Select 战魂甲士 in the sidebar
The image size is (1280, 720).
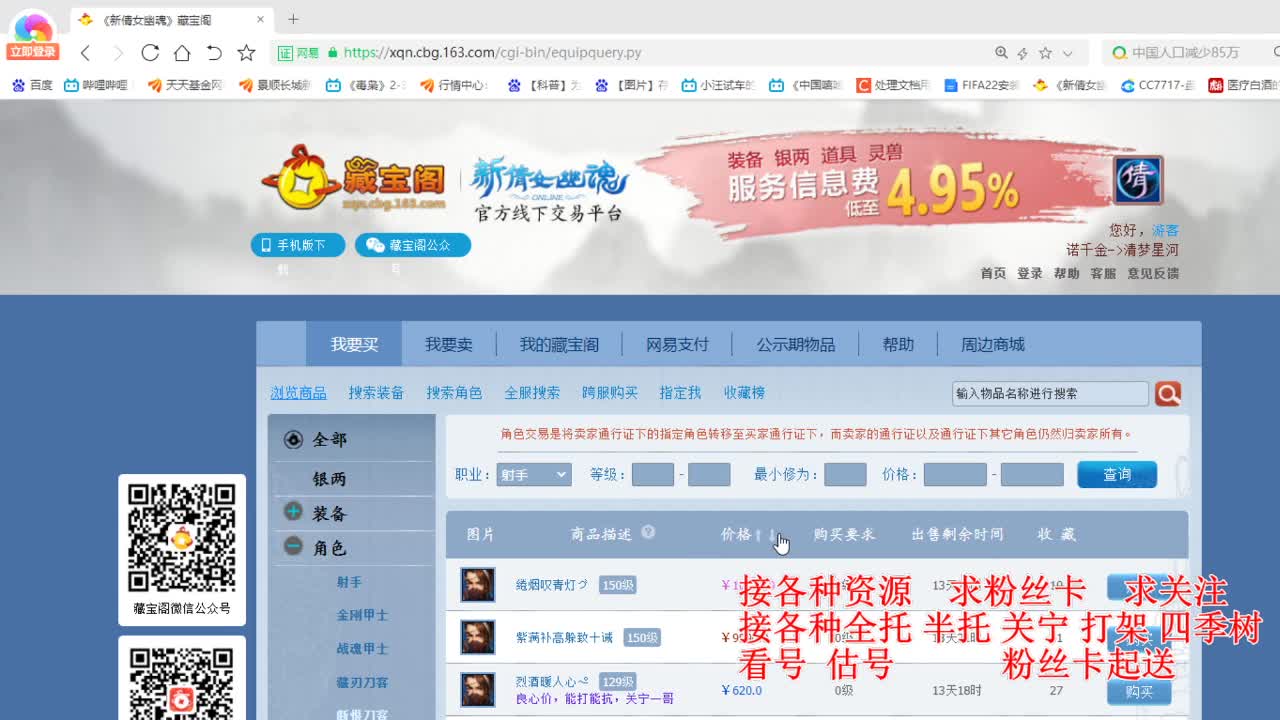click(362, 648)
